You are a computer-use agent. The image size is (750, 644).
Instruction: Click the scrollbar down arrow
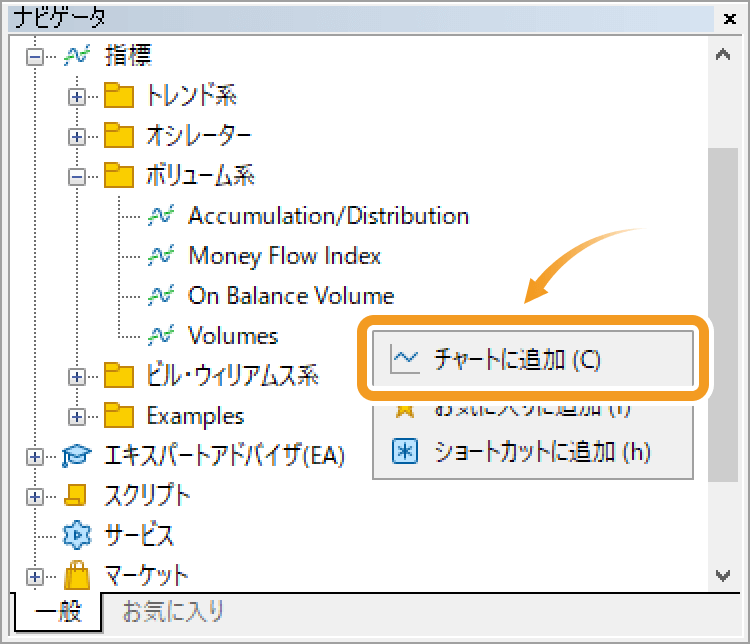pyautogui.click(x=723, y=575)
